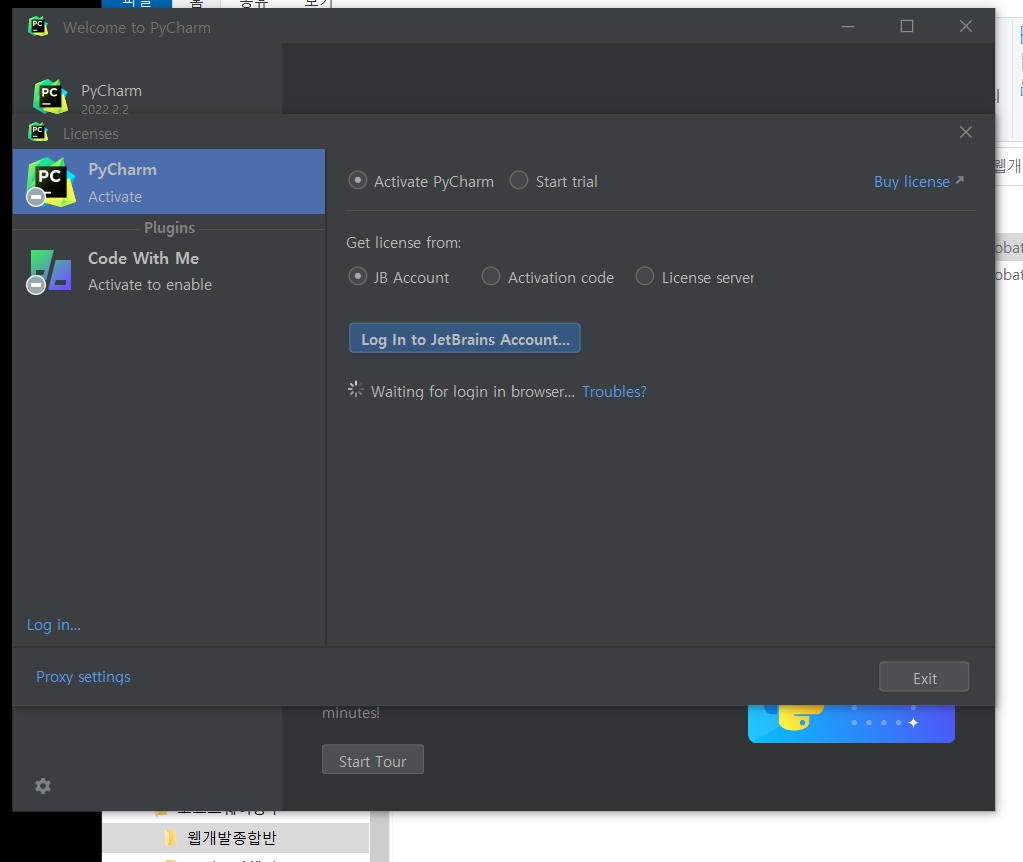Screen dimensions: 1023x862
Task: Click the PyCharm 2022.2.2 version text
Action: pyautogui.click(x=105, y=110)
